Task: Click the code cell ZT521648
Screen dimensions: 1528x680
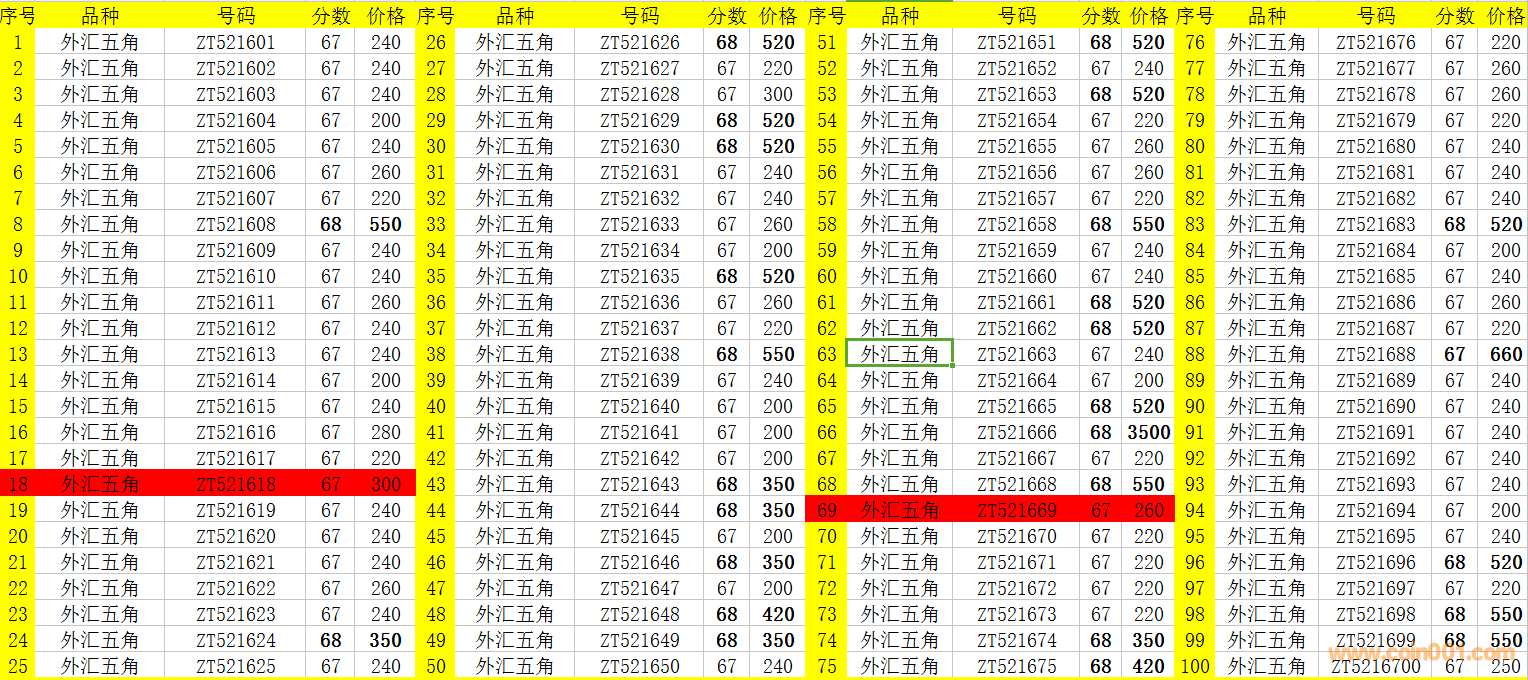Action: coord(639,614)
